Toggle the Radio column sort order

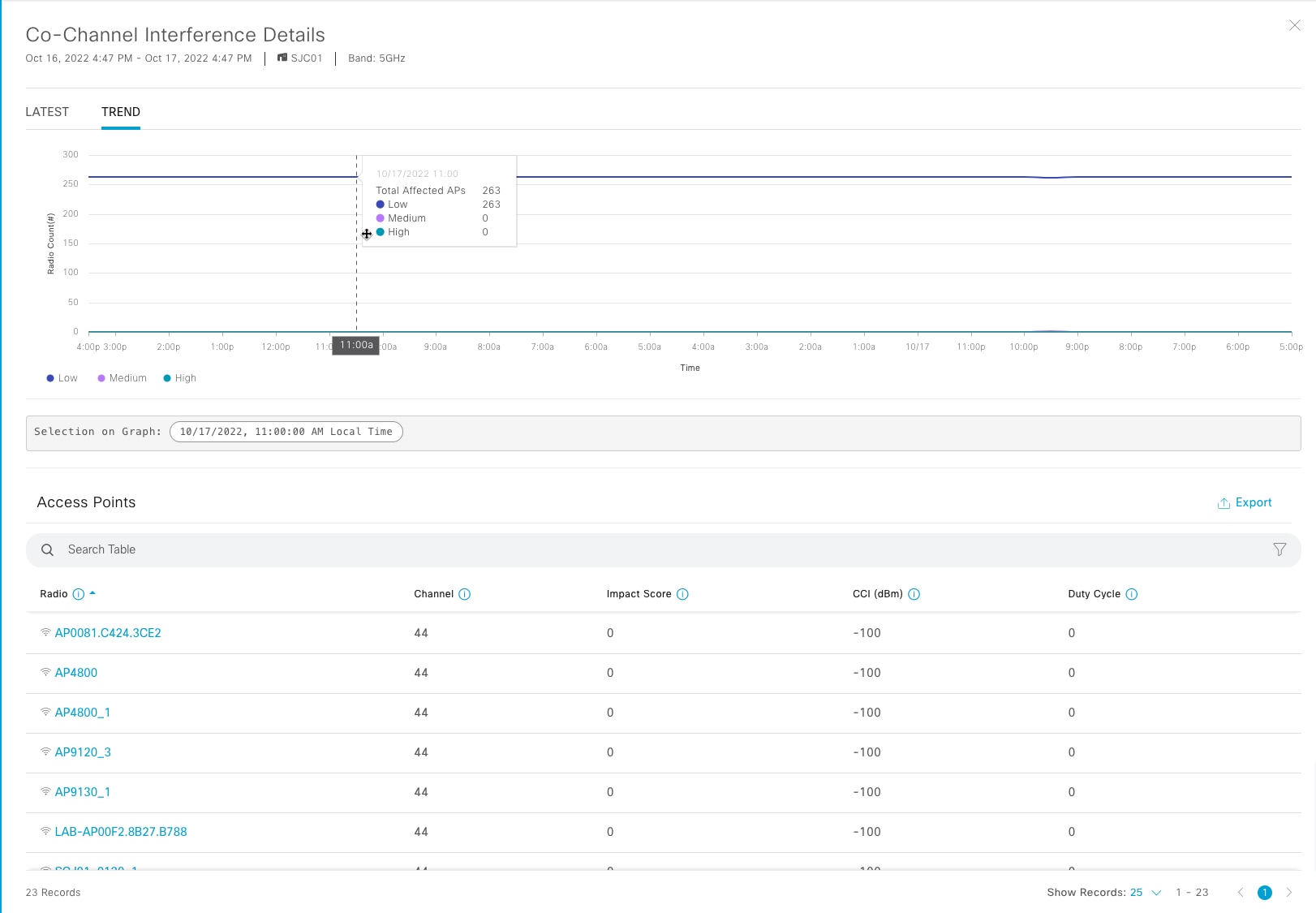pos(92,593)
